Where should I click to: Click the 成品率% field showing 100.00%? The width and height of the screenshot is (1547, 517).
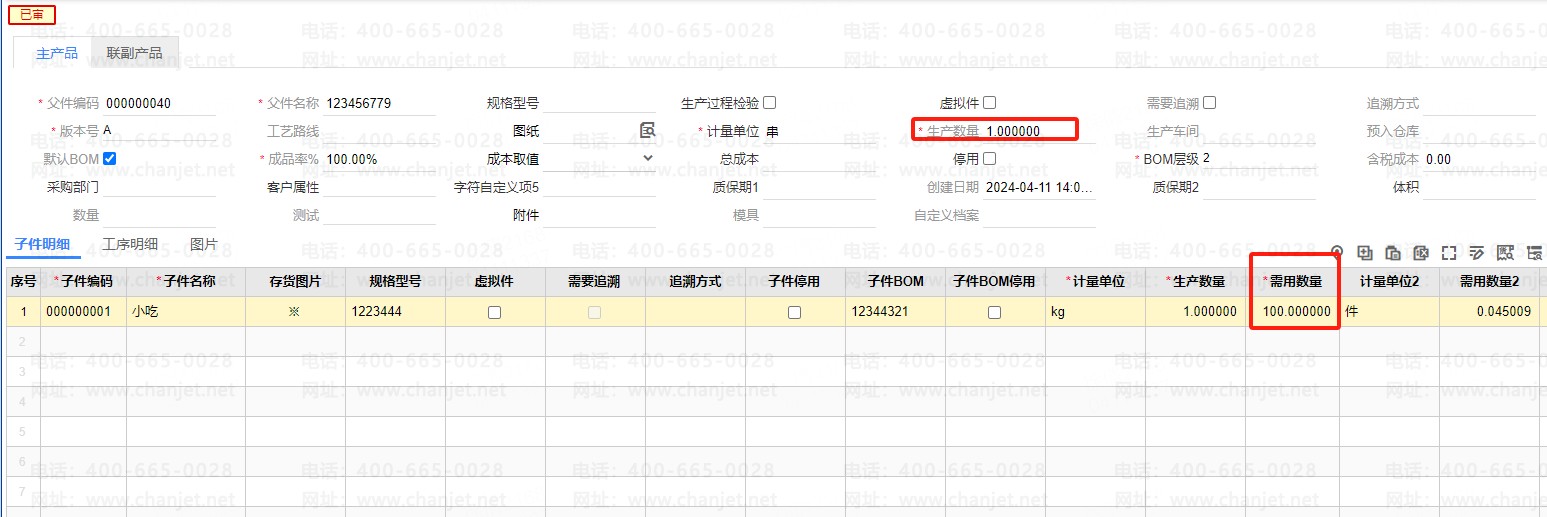[380, 159]
